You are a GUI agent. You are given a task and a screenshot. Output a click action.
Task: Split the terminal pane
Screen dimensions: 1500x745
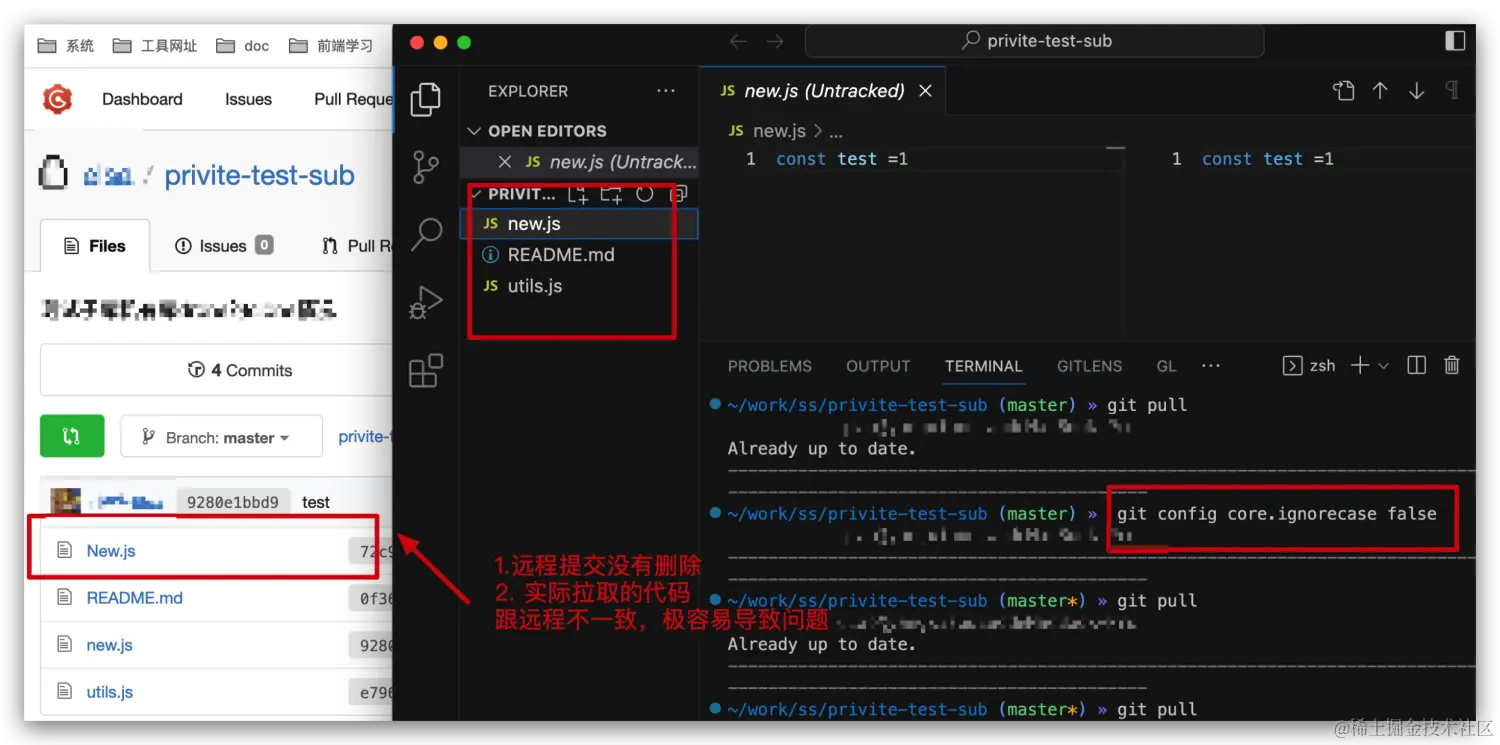[1416, 365]
